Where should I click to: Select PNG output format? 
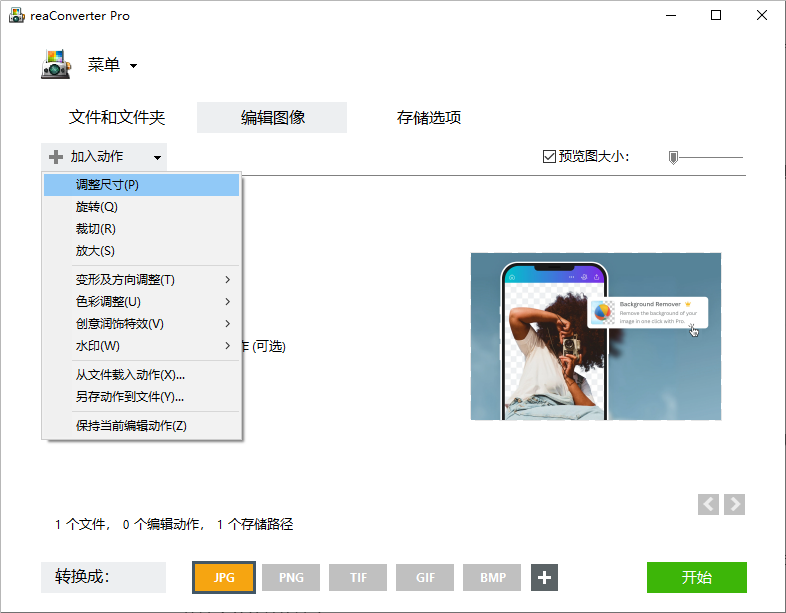pyautogui.click(x=291, y=577)
